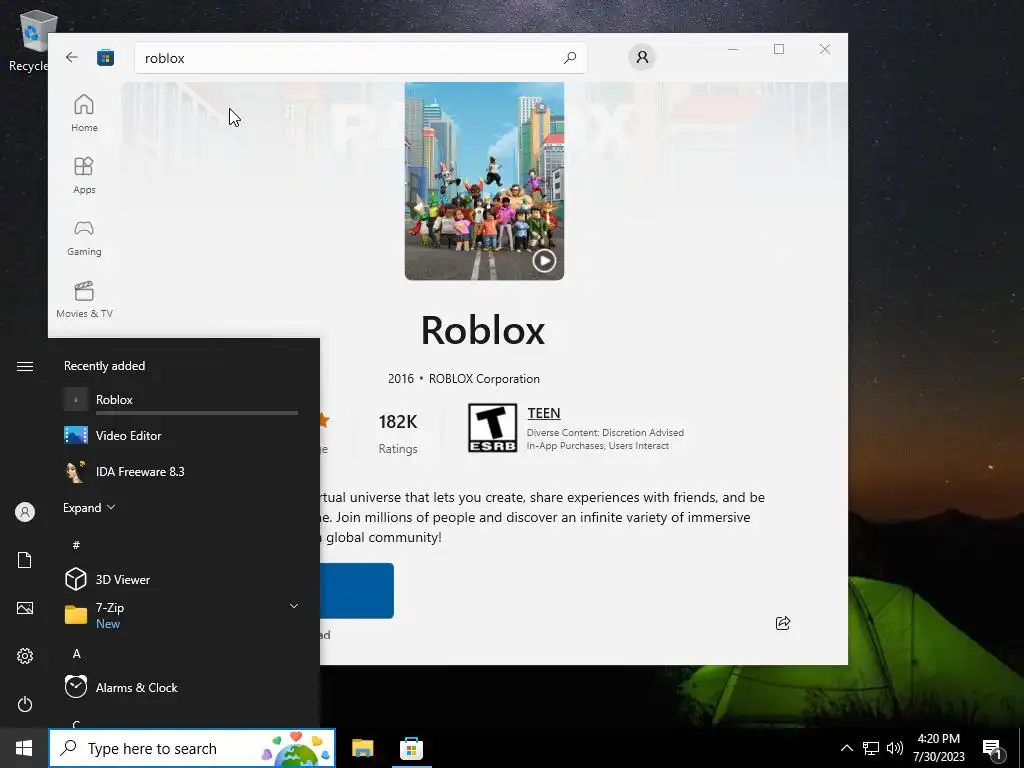Show hidden system tray icons
Viewport: 1024px width, 768px height.
tap(846, 748)
